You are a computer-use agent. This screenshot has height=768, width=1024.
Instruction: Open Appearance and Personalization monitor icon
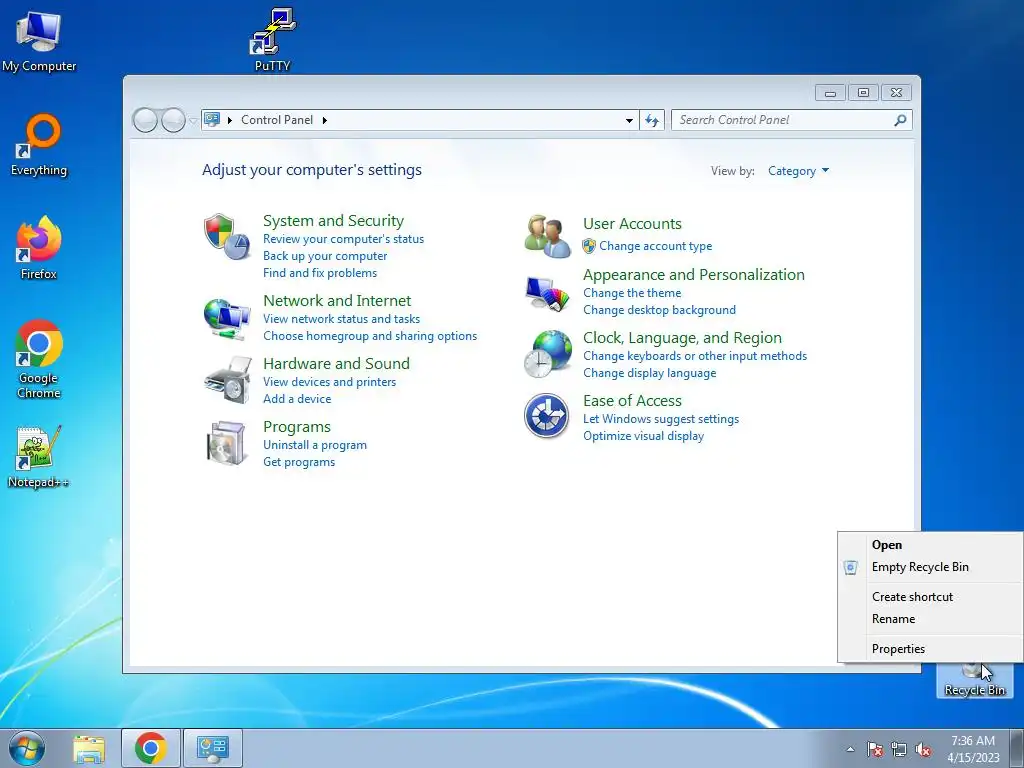[547, 294]
